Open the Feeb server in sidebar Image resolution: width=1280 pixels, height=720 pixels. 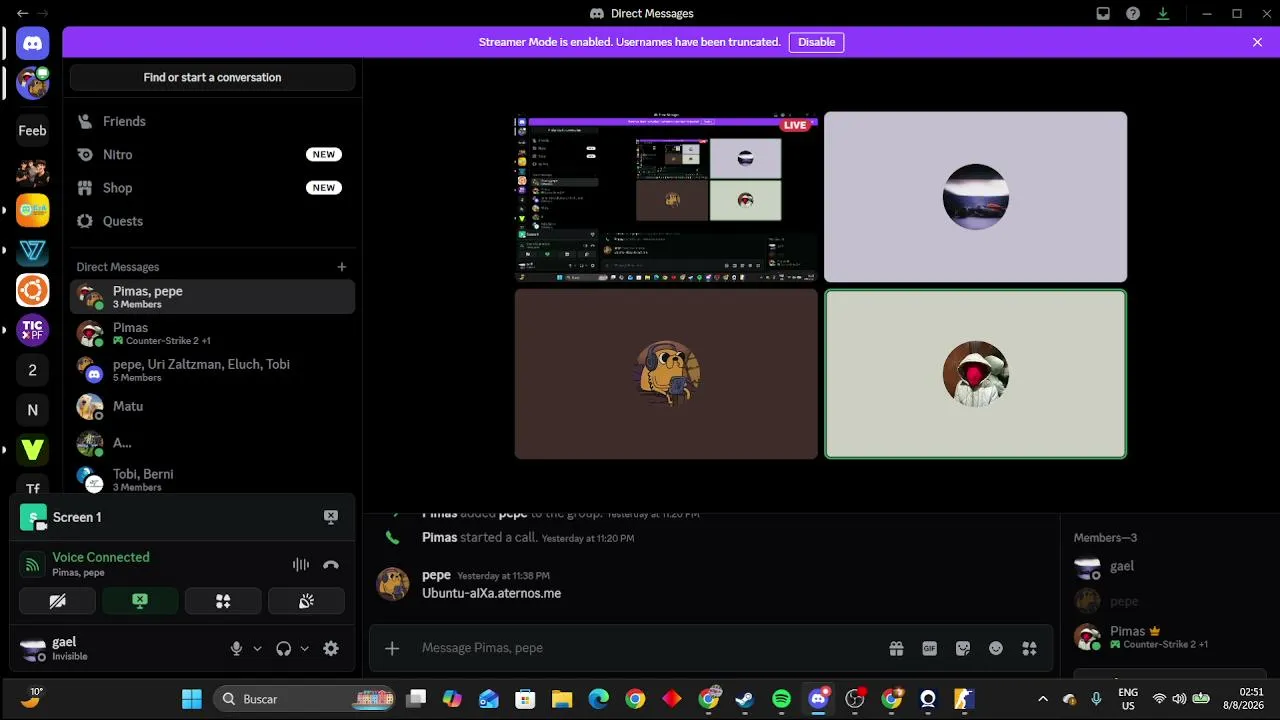(x=32, y=130)
